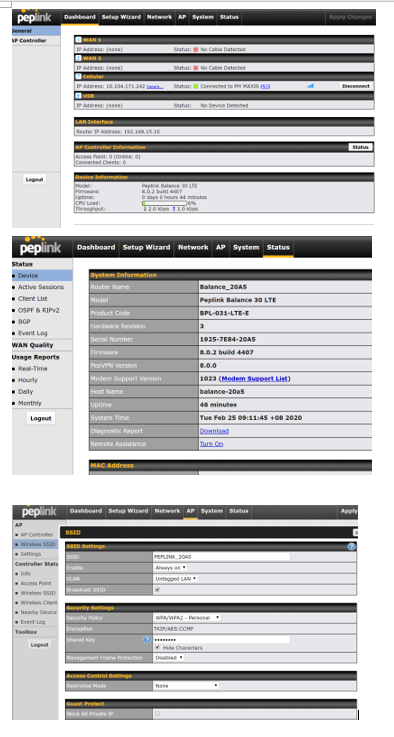Click the WAN 2 number icon on the dashboard

click(x=79, y=58)
